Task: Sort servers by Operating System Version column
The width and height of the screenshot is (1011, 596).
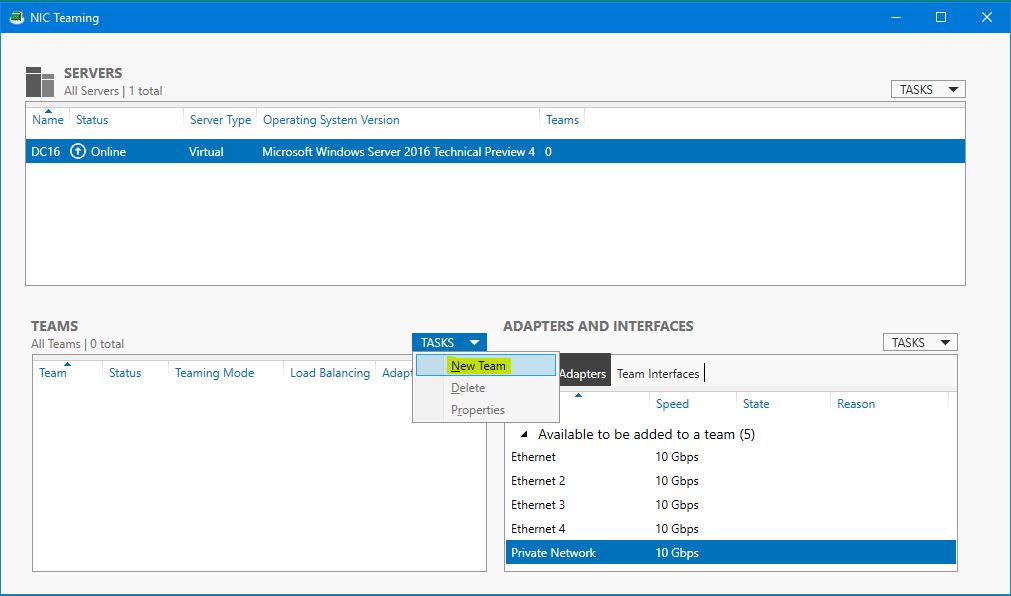Action: click(331, 120)
